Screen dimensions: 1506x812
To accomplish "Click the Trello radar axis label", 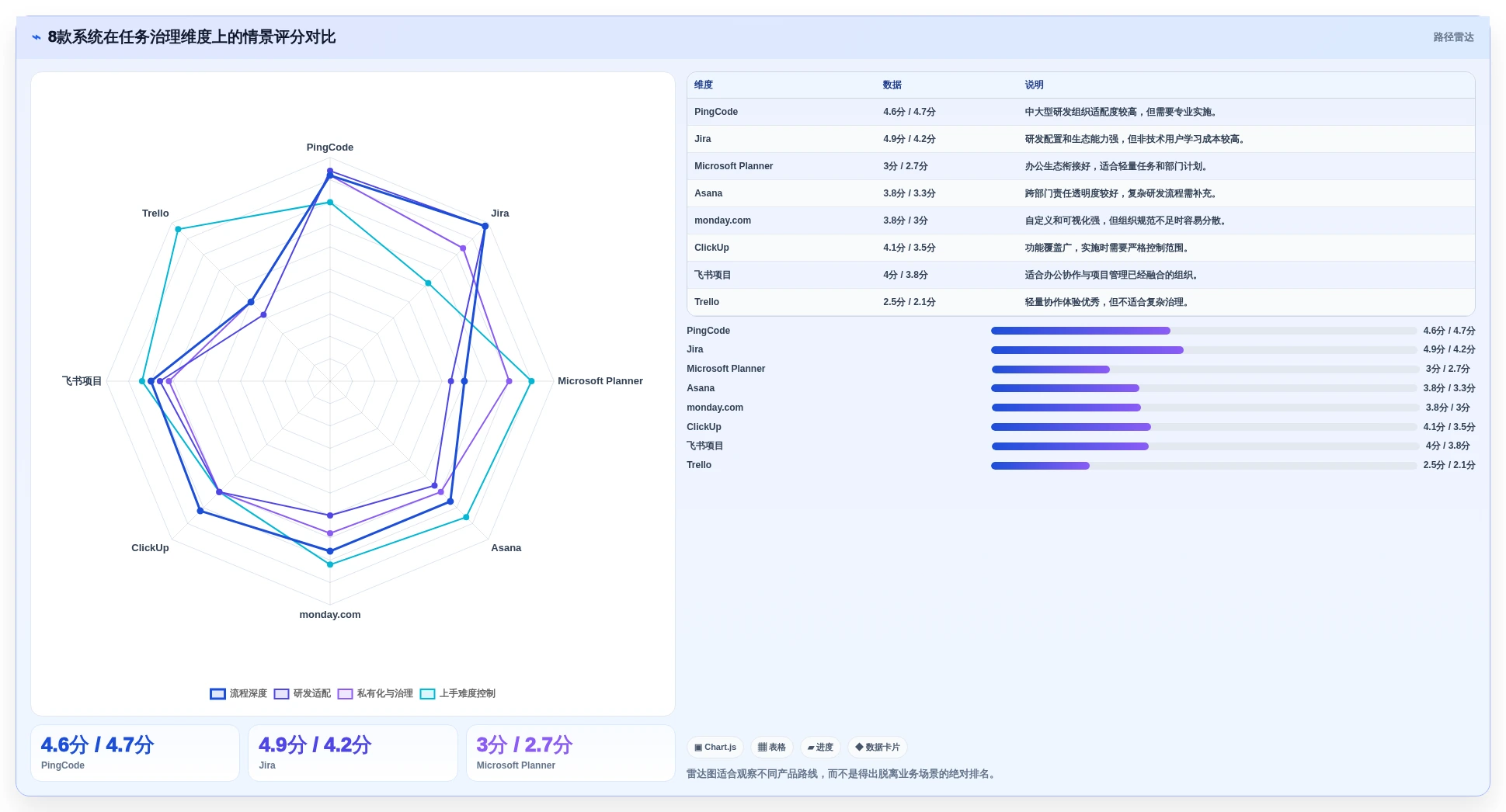I will tap(155, 213).
